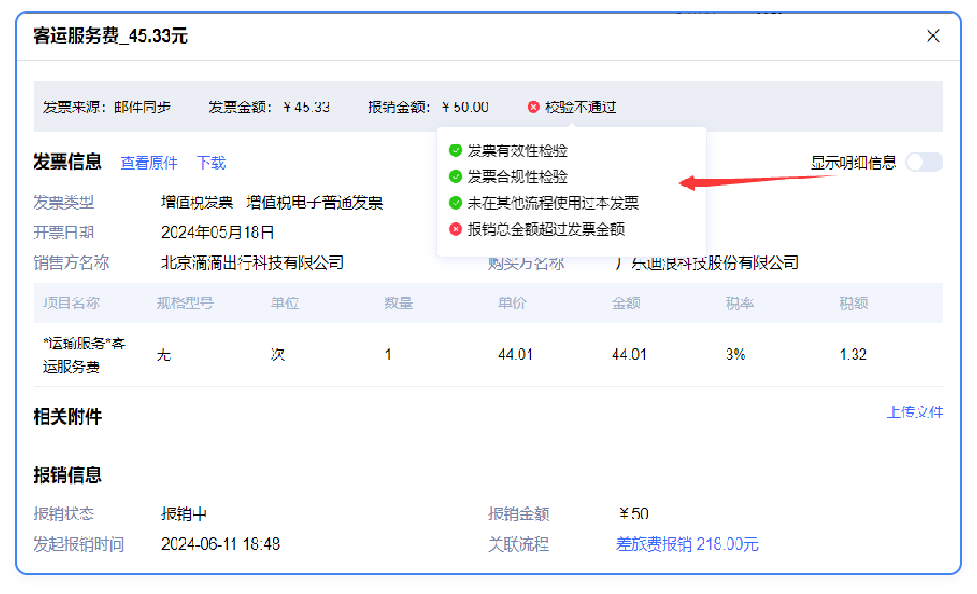Close the 客运服务费 invoice dialog

(933, 36)
